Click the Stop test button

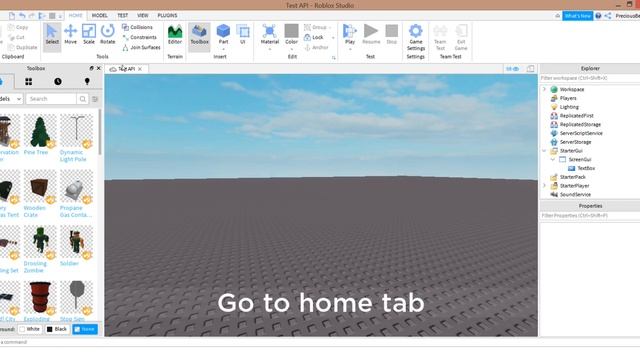click(x=391, y=35)
